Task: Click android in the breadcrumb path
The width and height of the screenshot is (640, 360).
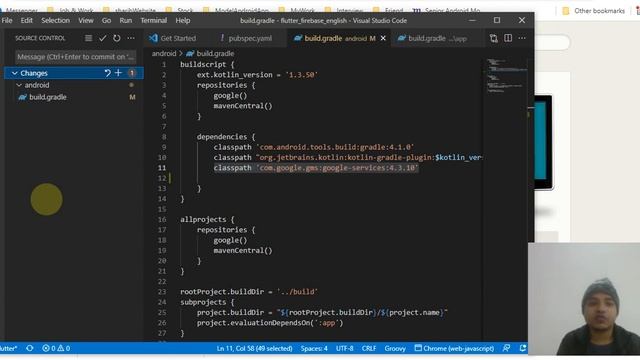Action: [164, 53]
